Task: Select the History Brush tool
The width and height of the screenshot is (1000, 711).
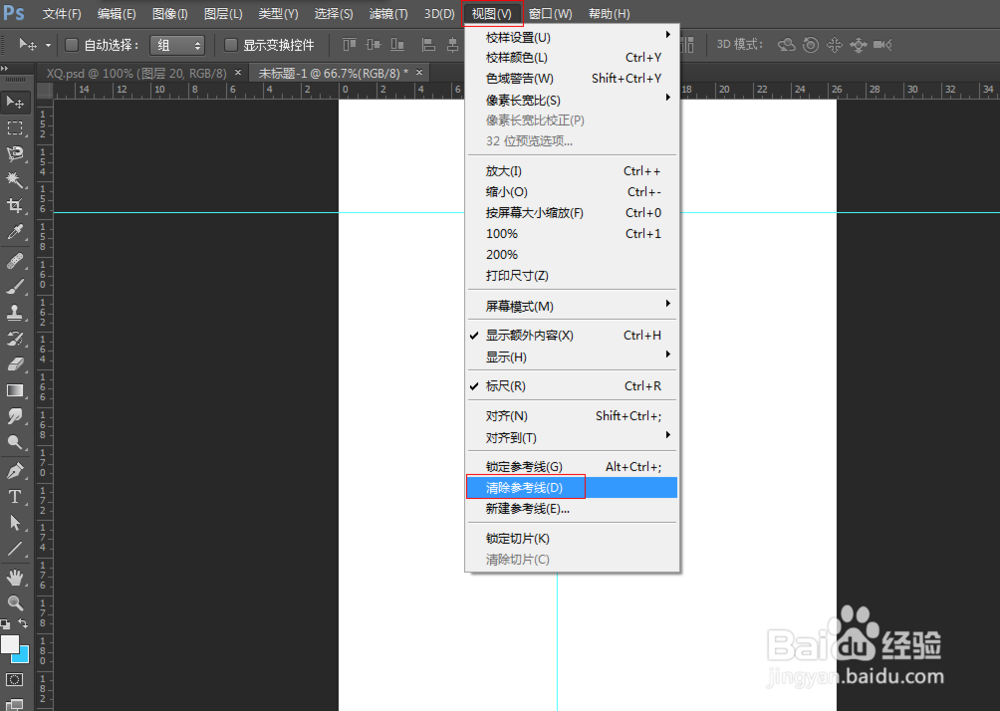Action: click(x=15, y=339)
